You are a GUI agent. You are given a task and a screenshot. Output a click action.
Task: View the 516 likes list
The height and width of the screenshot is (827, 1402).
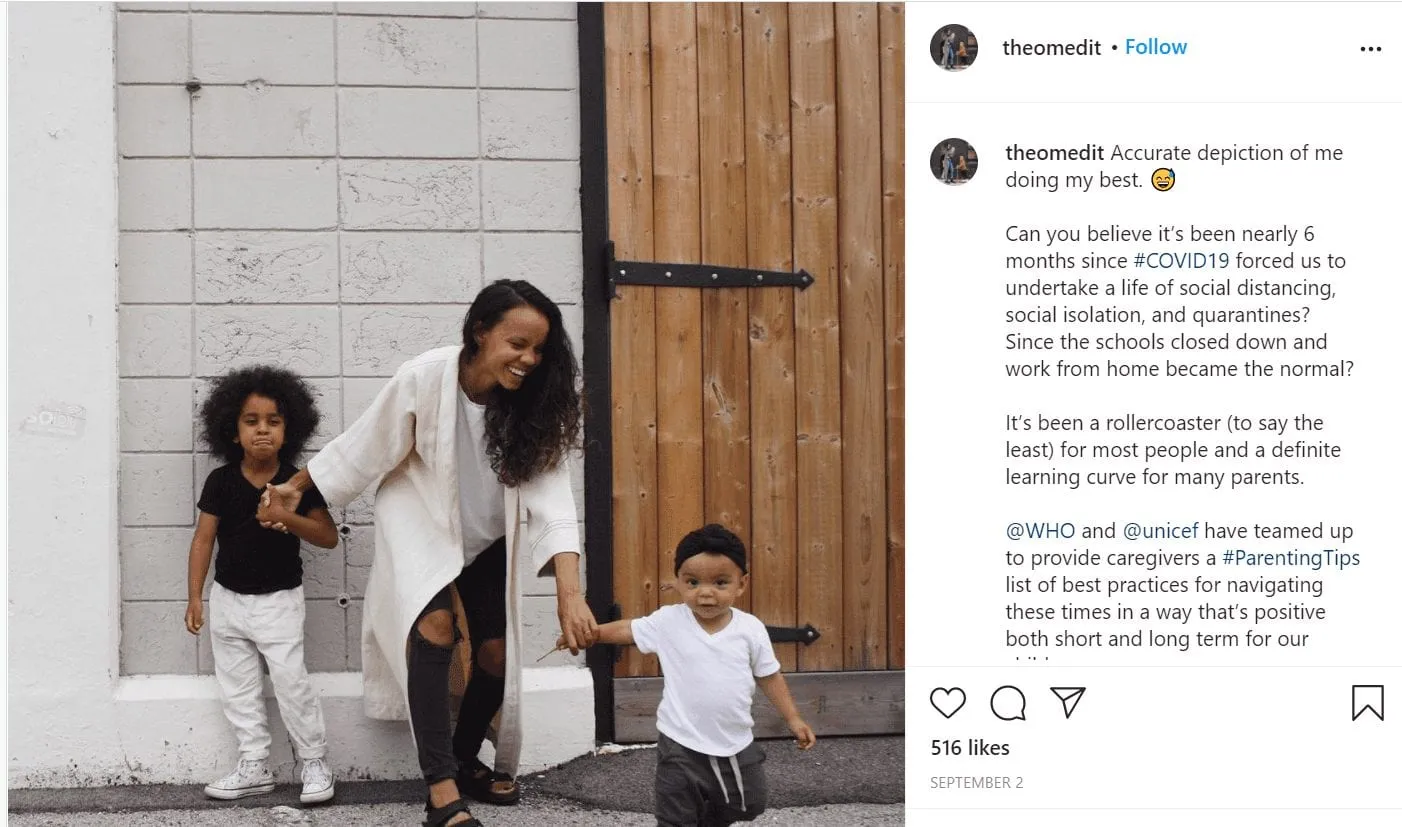click(969, 748)
